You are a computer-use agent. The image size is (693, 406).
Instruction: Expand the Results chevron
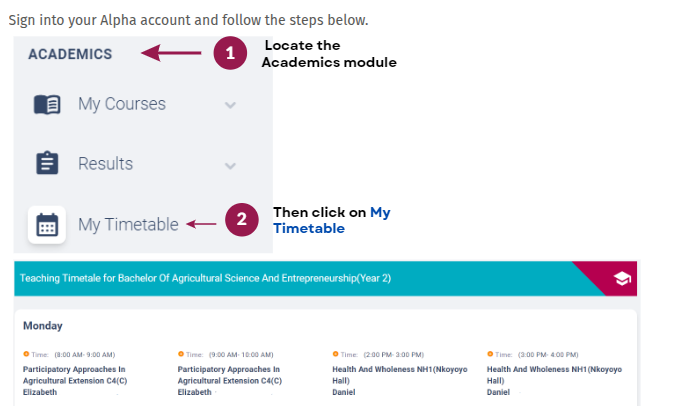click(x=231, y=165)
